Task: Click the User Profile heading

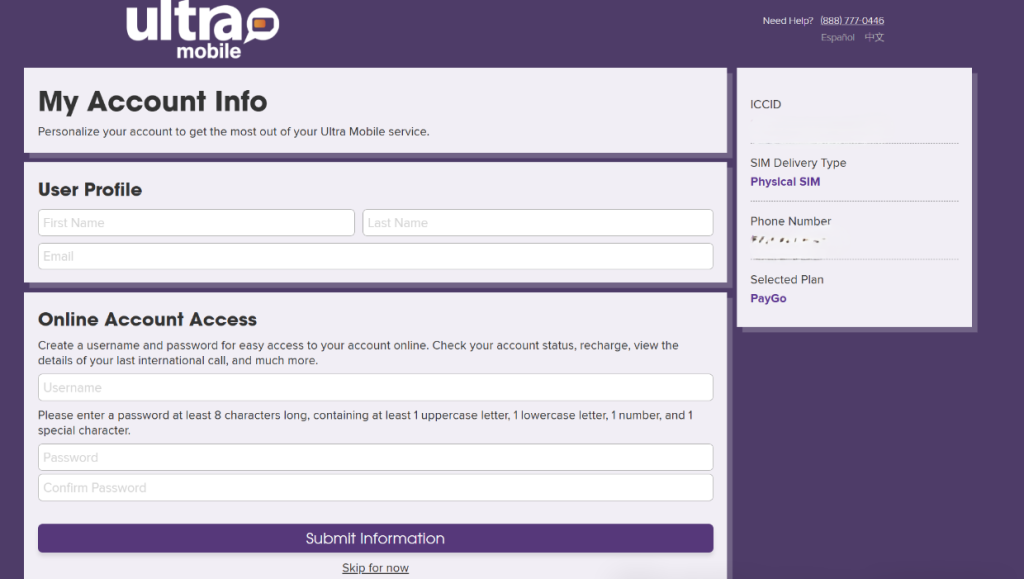Action: coord(90,190)
